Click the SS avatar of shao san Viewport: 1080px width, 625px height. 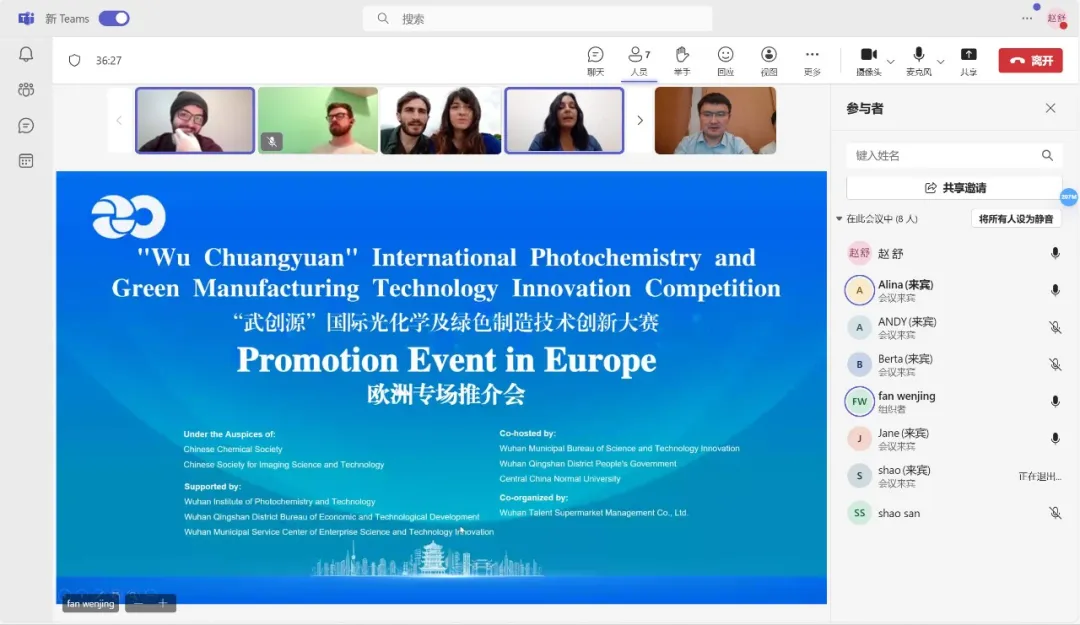tap(860, 513)
